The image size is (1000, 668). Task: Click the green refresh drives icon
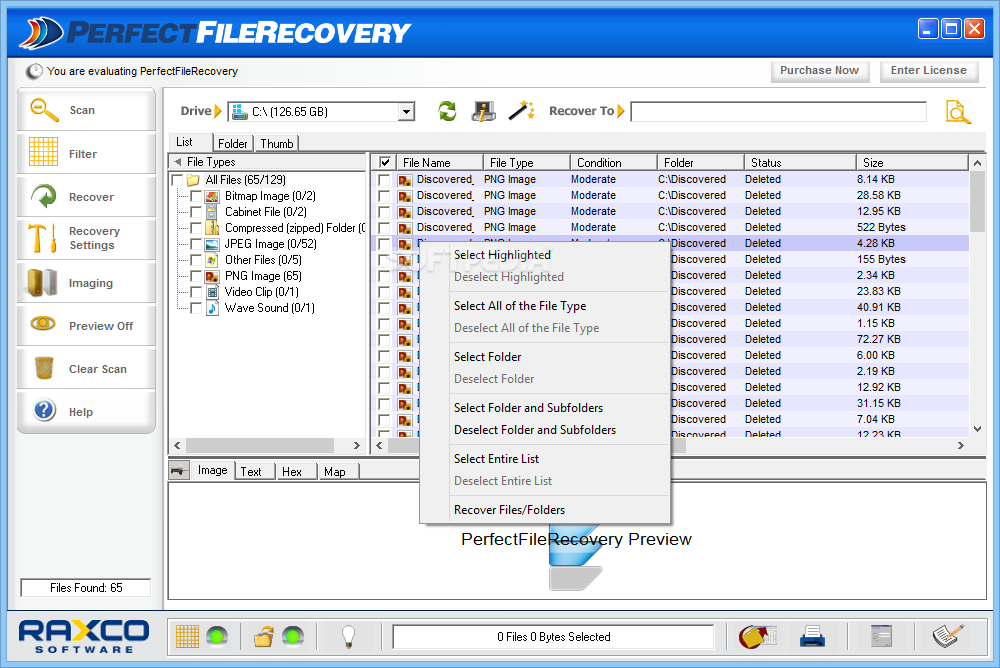(448, 111)
